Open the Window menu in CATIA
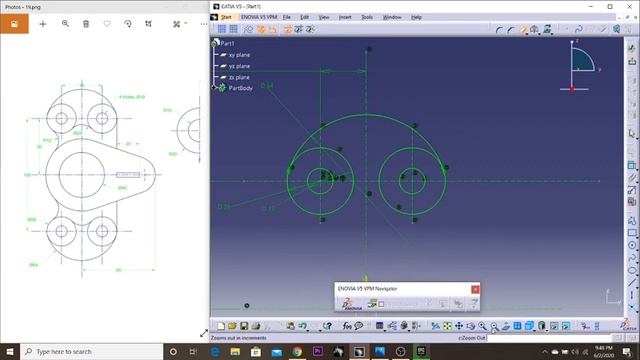640x360 pixels. click(x=392, y=17)
